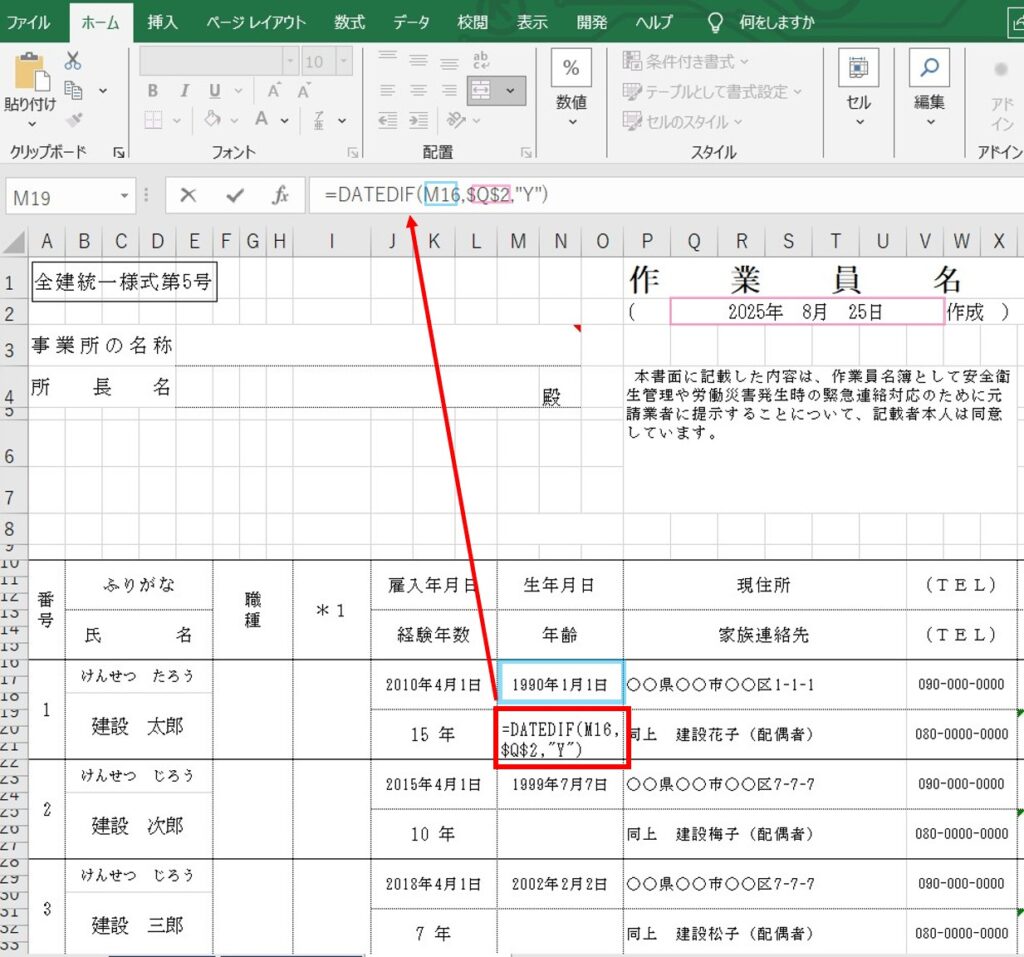Open the セル cells button

click(859, 86)
